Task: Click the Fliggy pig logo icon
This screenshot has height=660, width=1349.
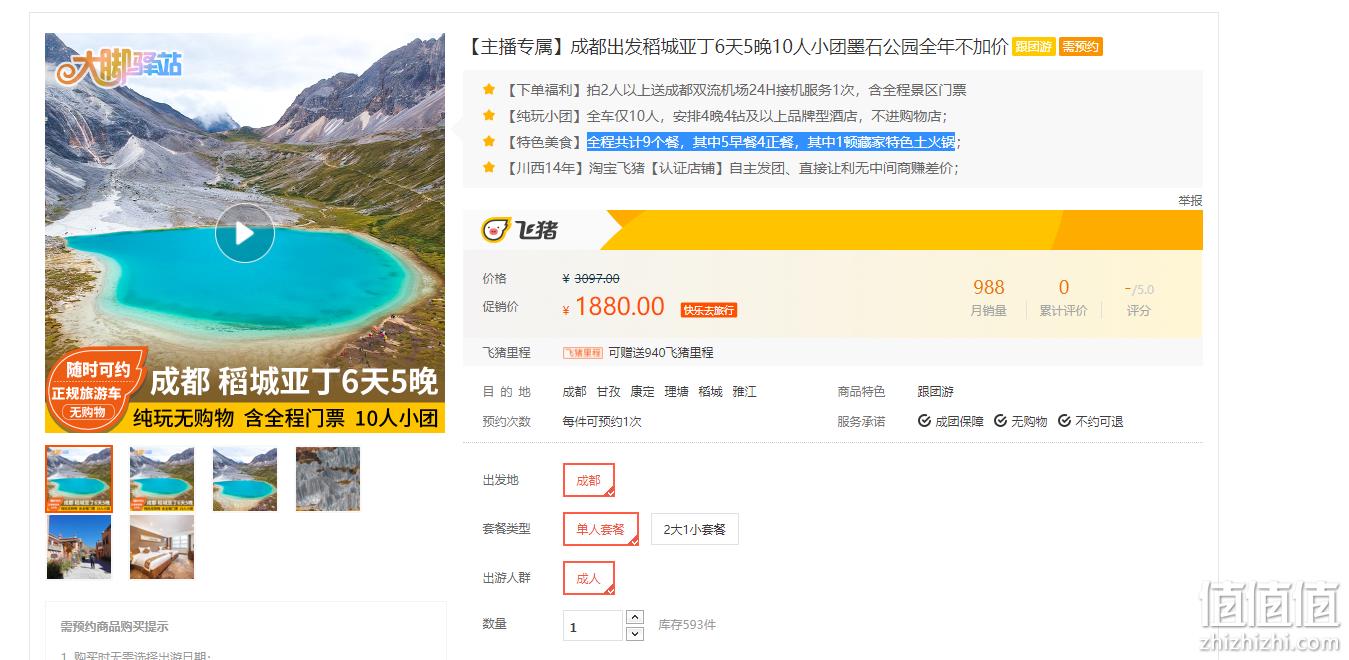Action: [495, 231]
